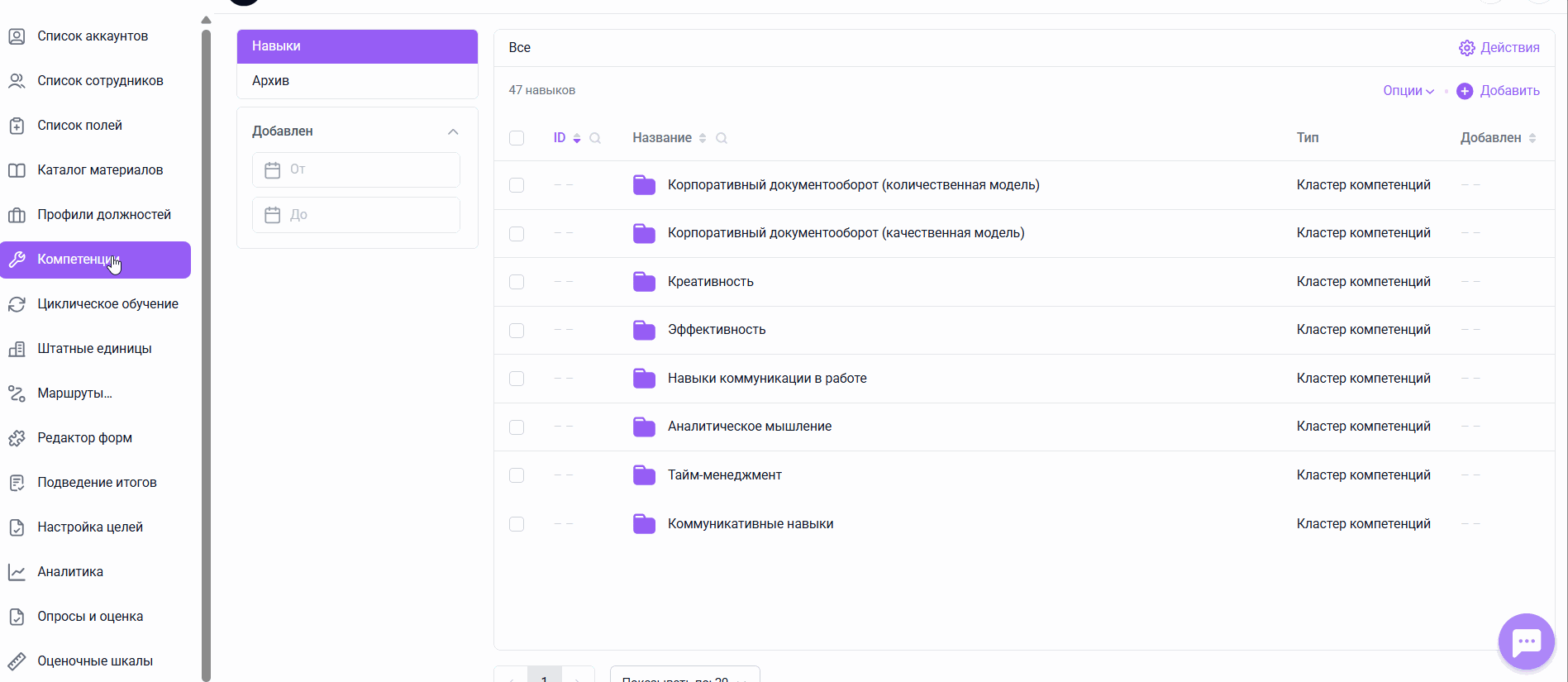Image resolution: width=1568 pixels, height=682 pixels.
Task: Open the Опции dropdown
Action: point(1408,91)
